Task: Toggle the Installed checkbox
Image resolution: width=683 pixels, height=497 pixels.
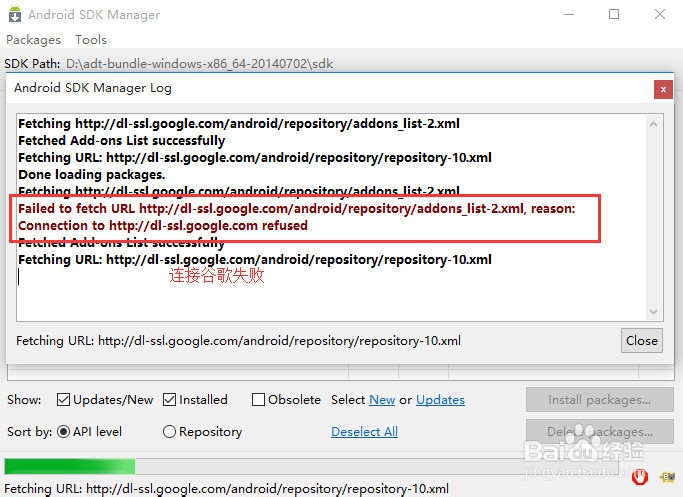Action: 169,399
